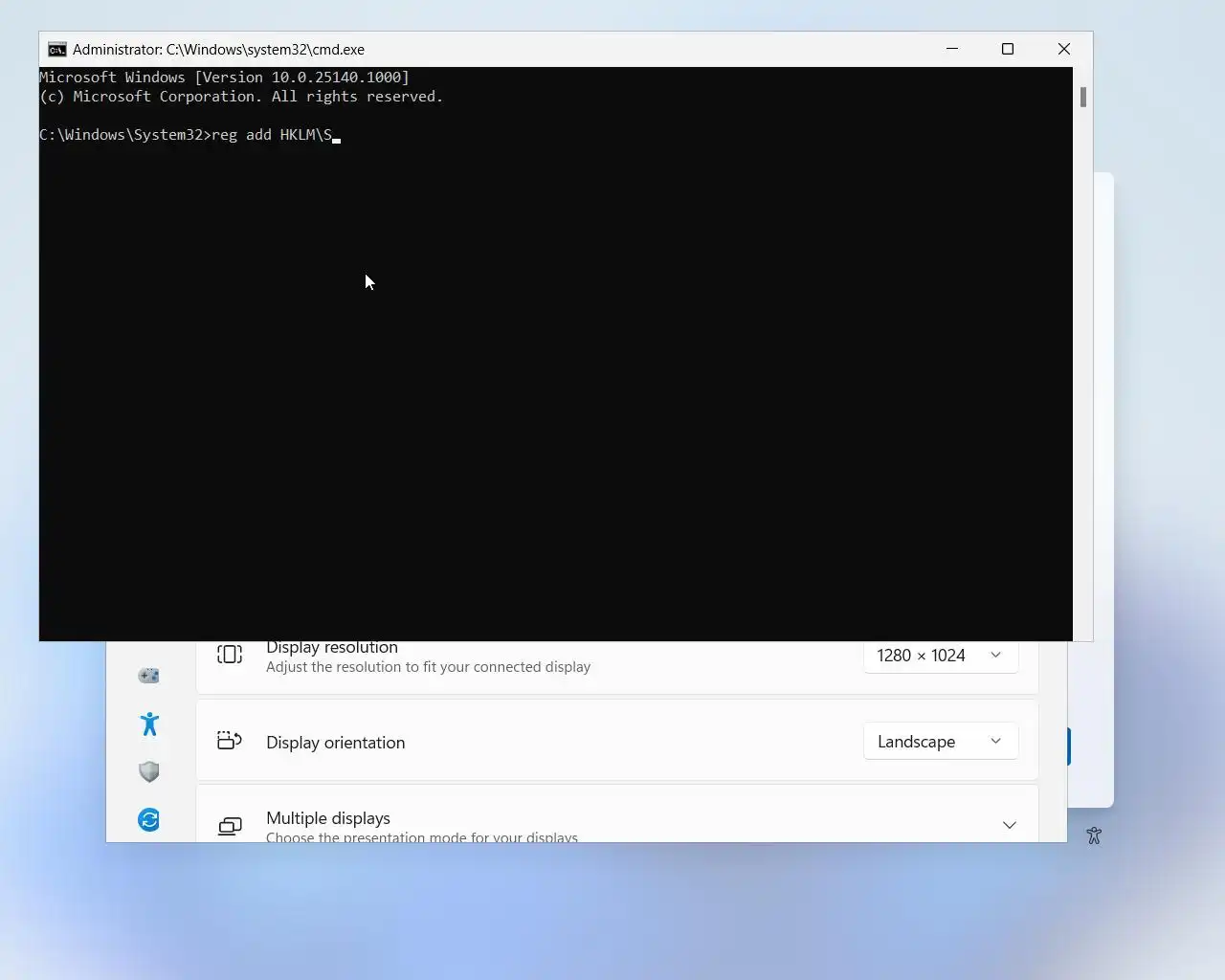The height and width of the screenshot is (980, 1225).
Task: Click the Multiple displays label
Action: [328, 818]
